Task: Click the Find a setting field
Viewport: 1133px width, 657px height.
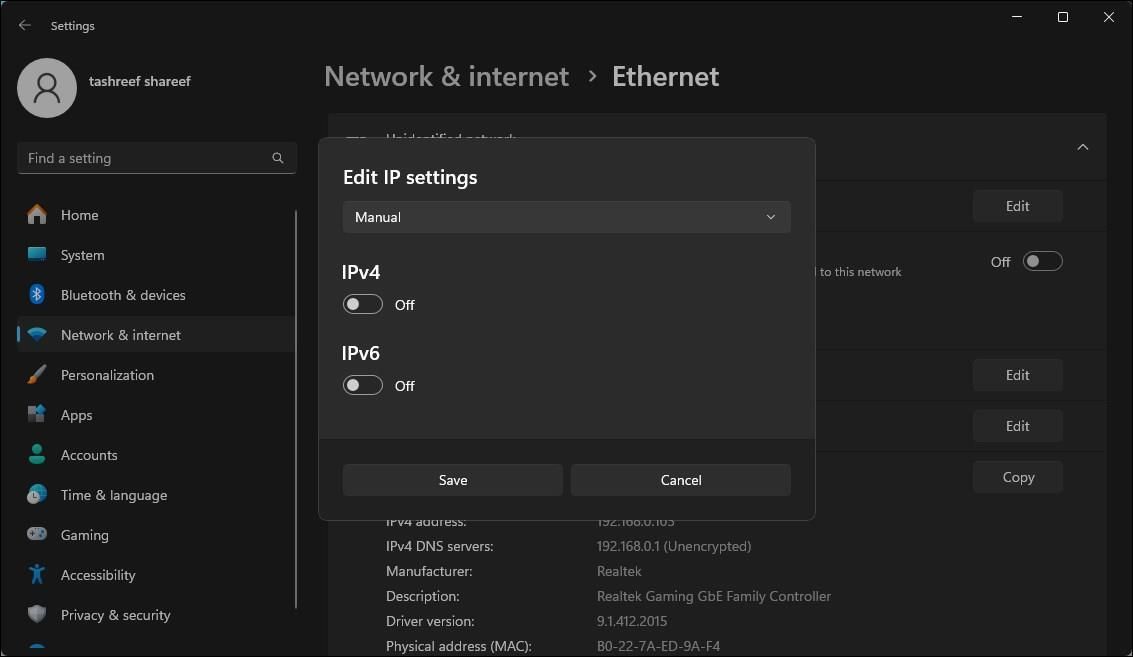Action: pos(145,158)
